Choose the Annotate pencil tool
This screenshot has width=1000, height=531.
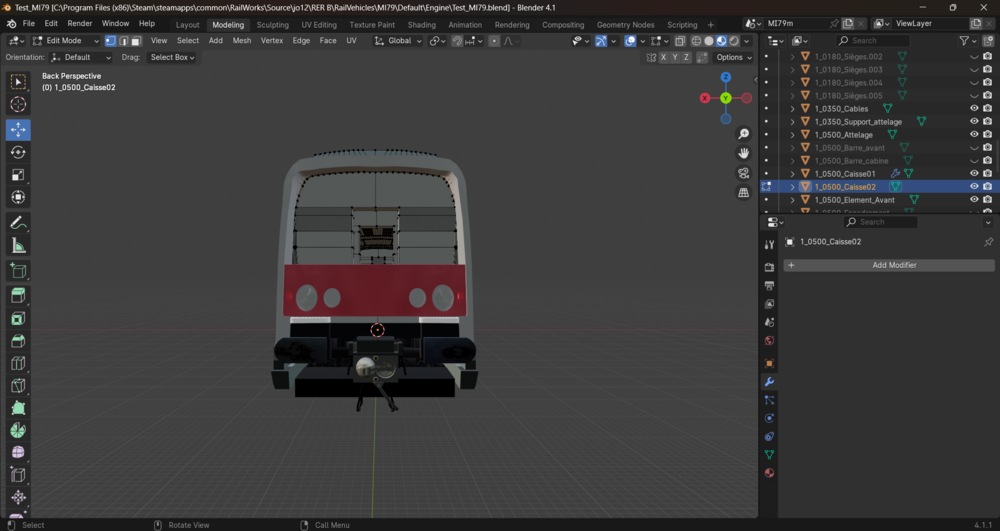(x=18, y=222)
